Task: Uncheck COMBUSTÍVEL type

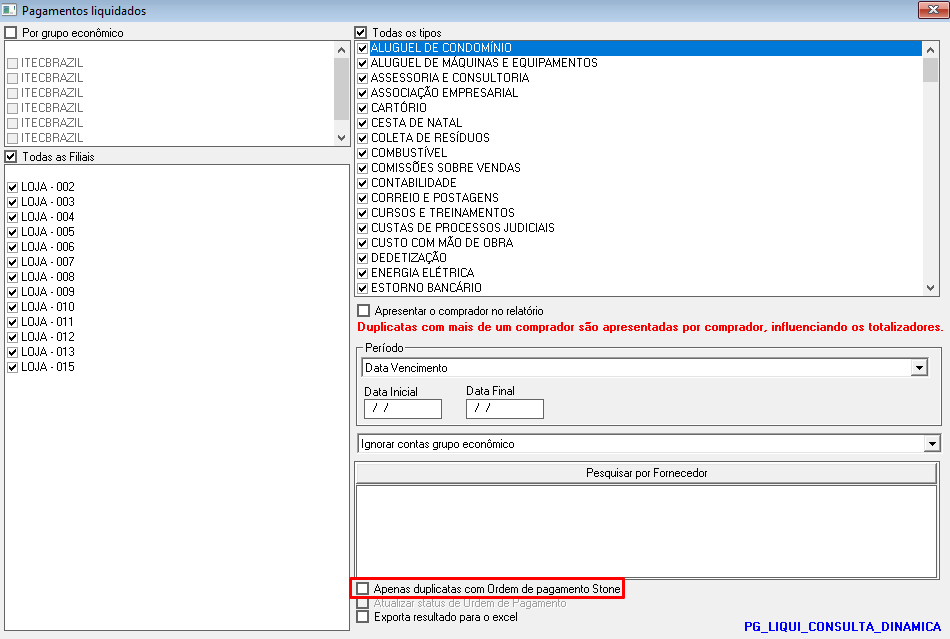Action: (x=363, y=153)
